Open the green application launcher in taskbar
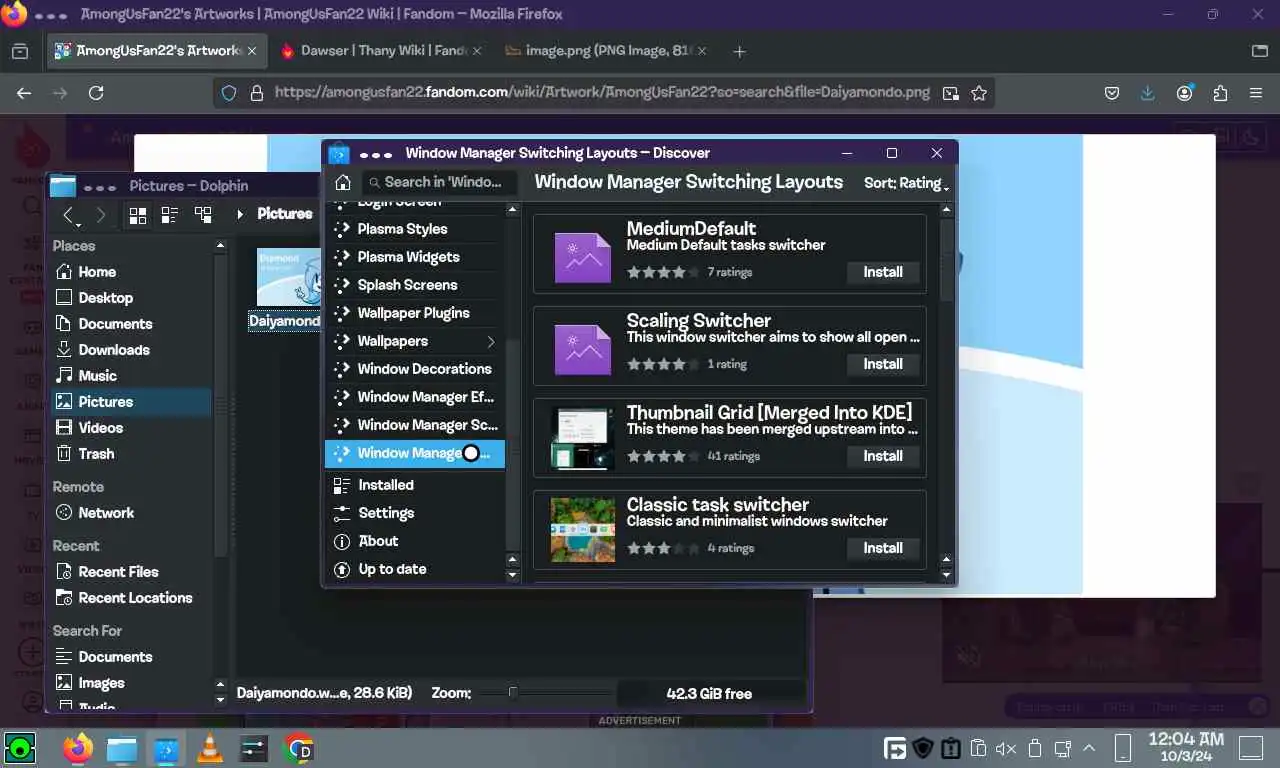 tap(20, 748)
